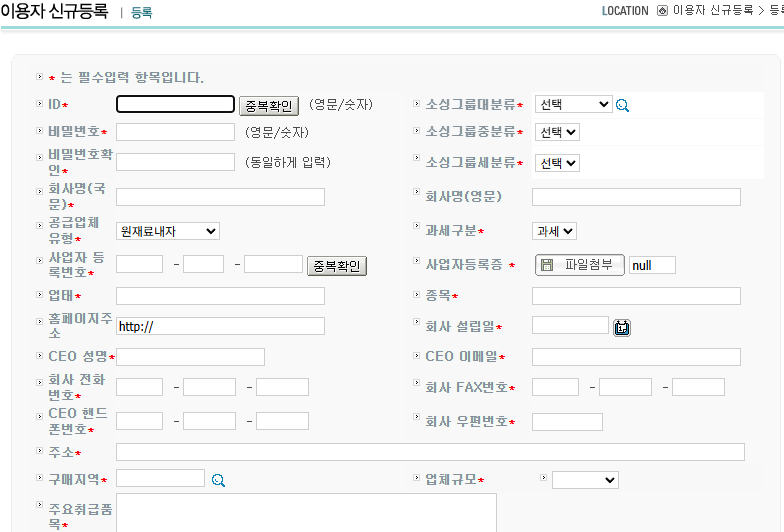The image size is (784, 532).
Task: Click the 회사명(국문) input field
Action: pyautogui.click(x=220, y=197)
